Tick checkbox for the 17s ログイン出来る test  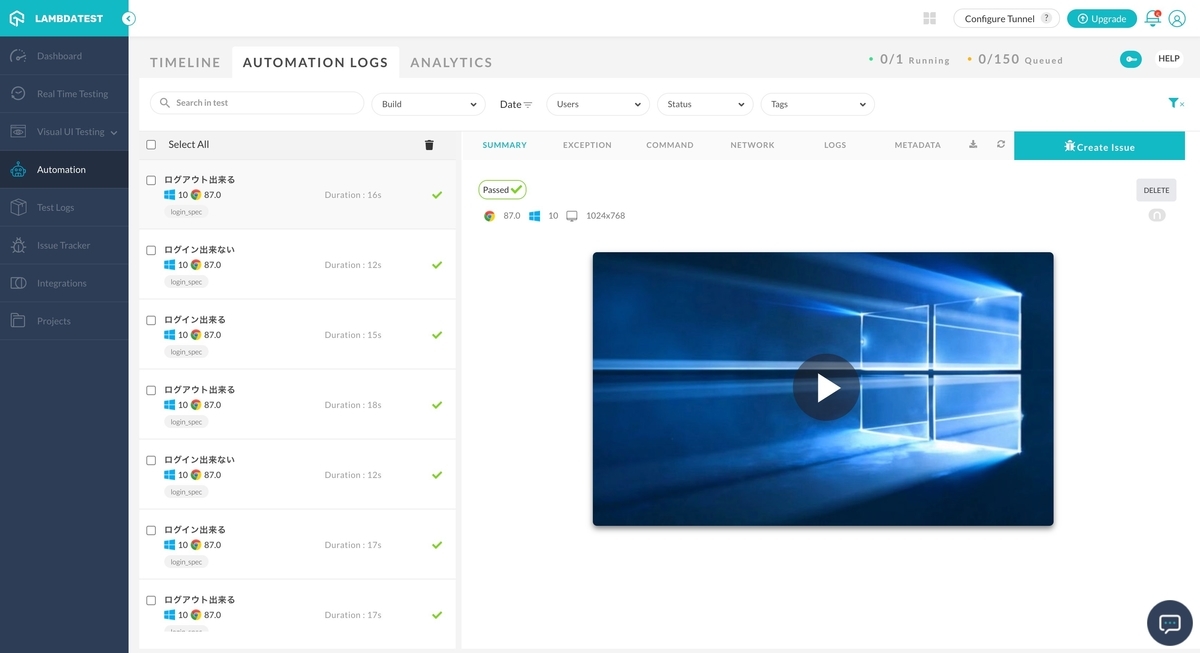coord(151,530)
